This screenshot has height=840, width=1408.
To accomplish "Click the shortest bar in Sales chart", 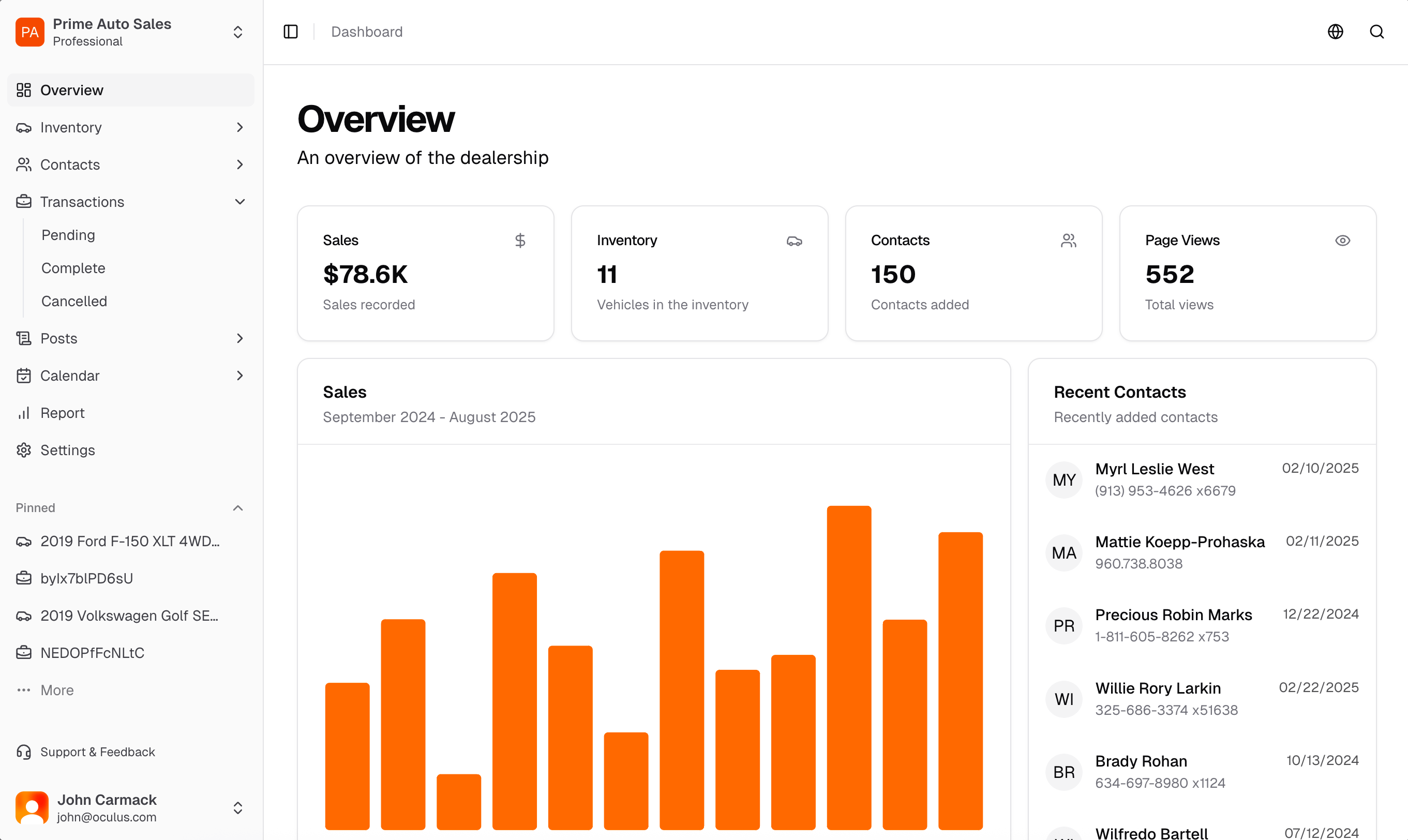I will tap(459, 802).
